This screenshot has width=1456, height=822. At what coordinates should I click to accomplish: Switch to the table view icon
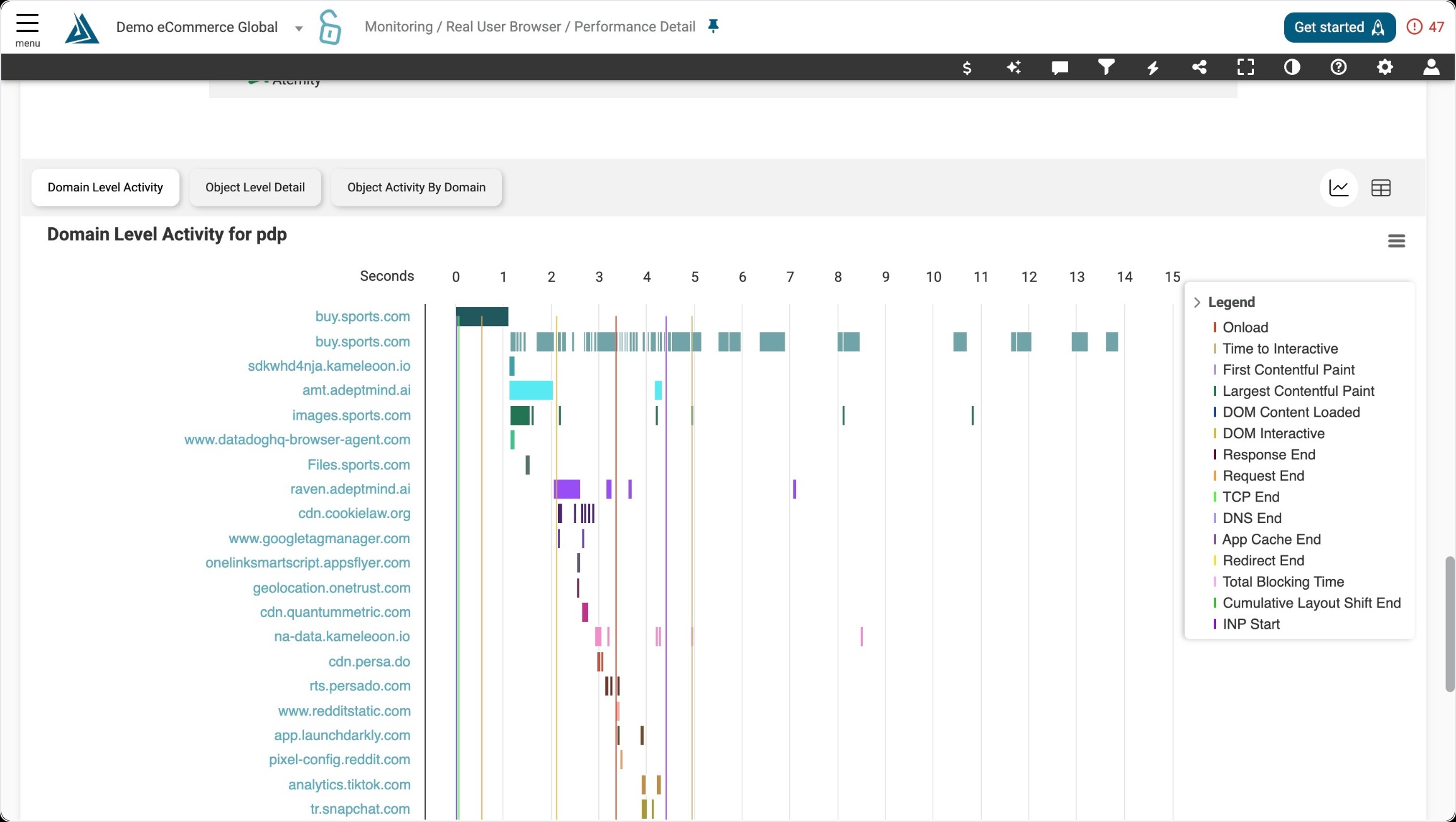[1380, 188]
